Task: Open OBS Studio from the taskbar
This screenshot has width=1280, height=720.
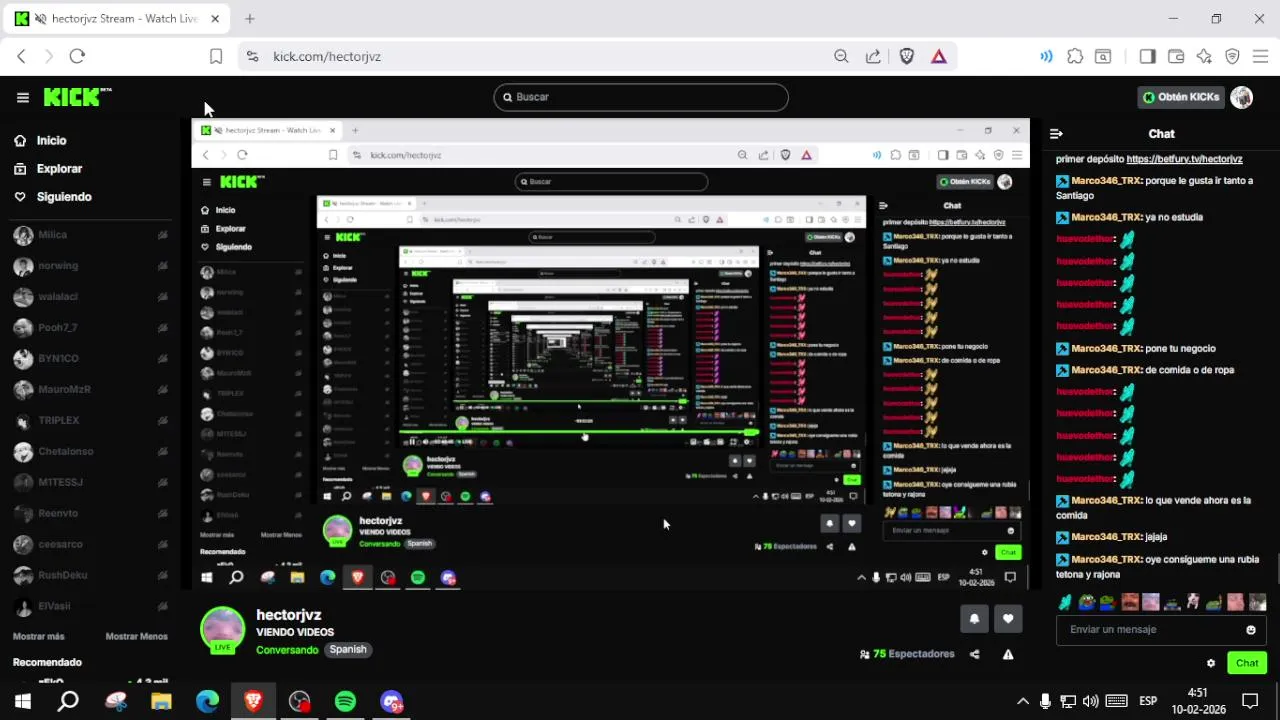Action: (299, 701)
